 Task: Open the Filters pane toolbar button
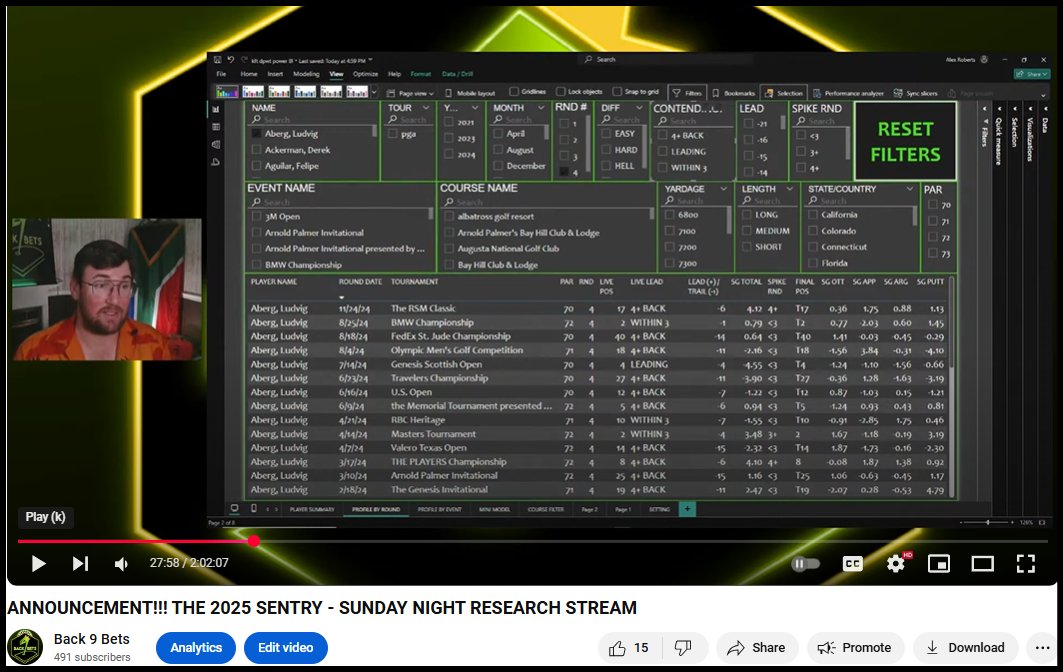pos(687,93)
